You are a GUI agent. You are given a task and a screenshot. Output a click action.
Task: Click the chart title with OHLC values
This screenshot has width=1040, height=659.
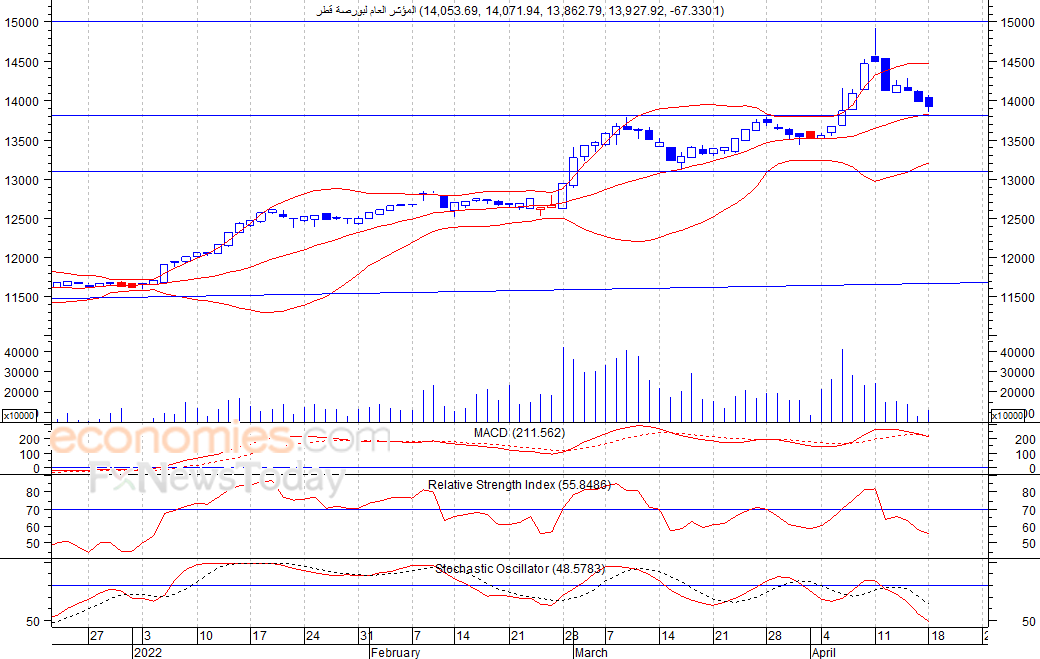(521, 11)
